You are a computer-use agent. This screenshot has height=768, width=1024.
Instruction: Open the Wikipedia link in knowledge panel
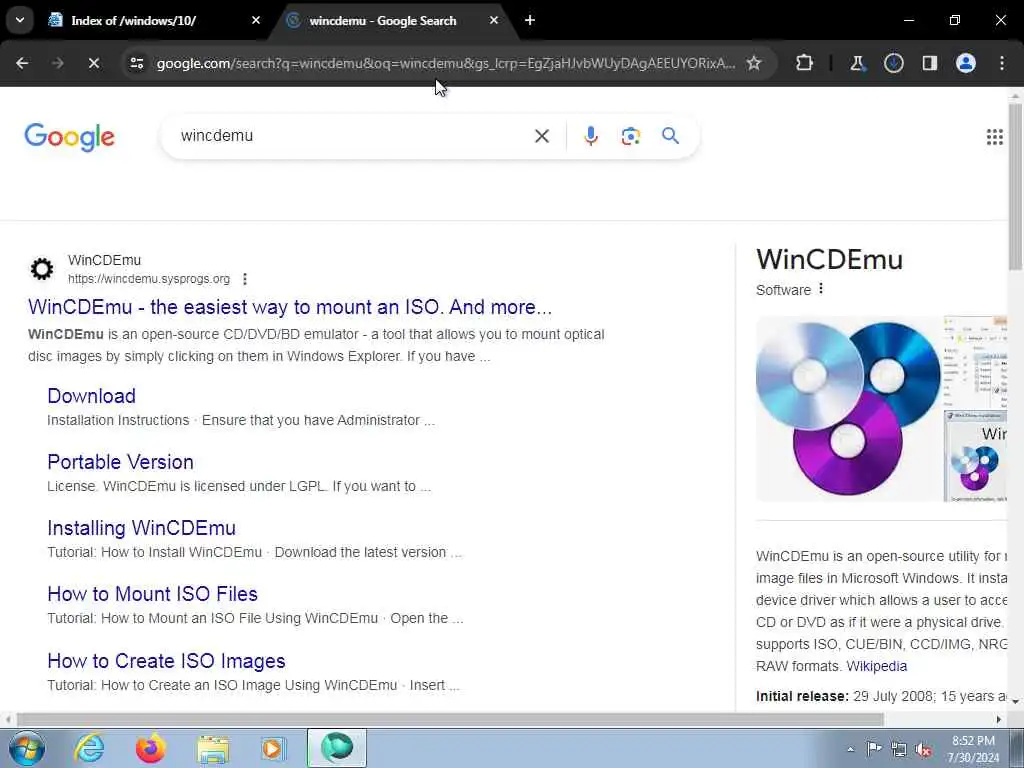(876, 666)
